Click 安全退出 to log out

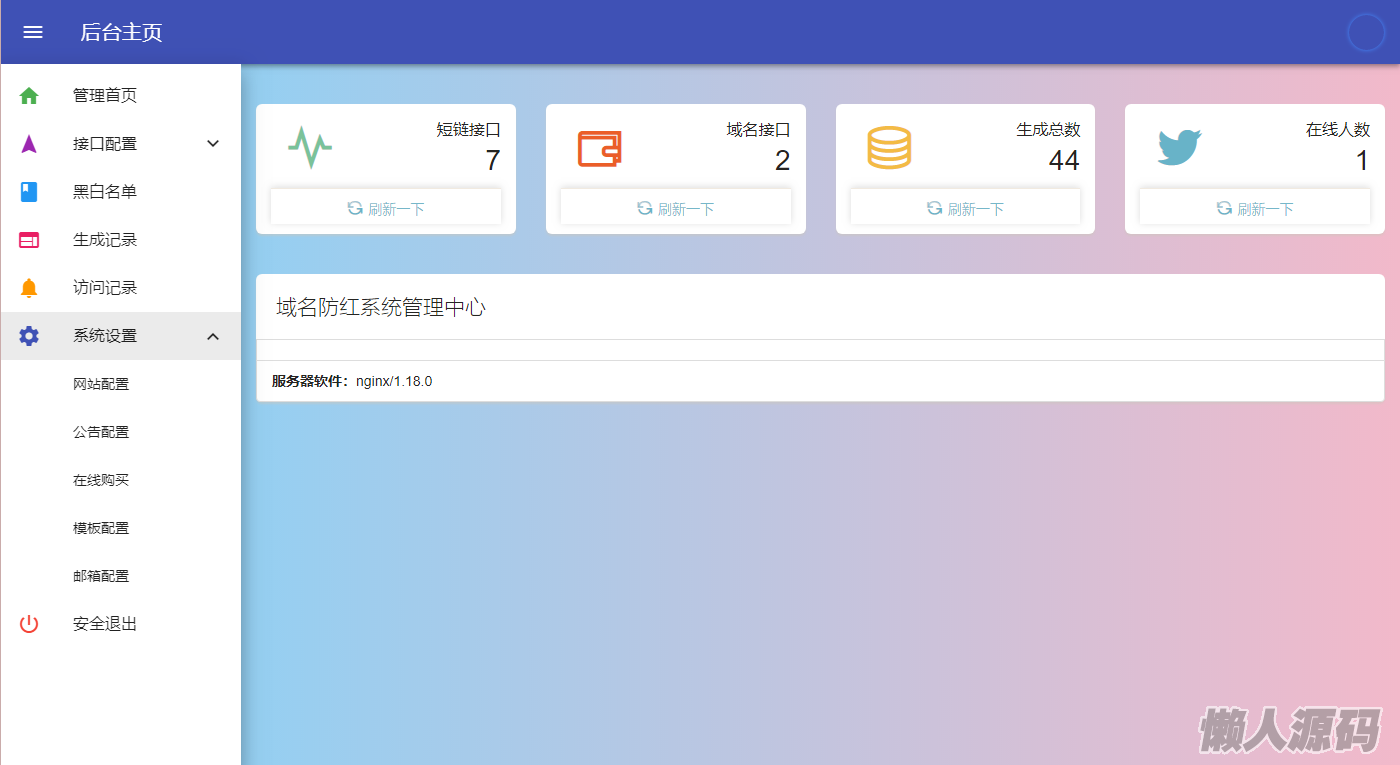(x=120, y=624)
